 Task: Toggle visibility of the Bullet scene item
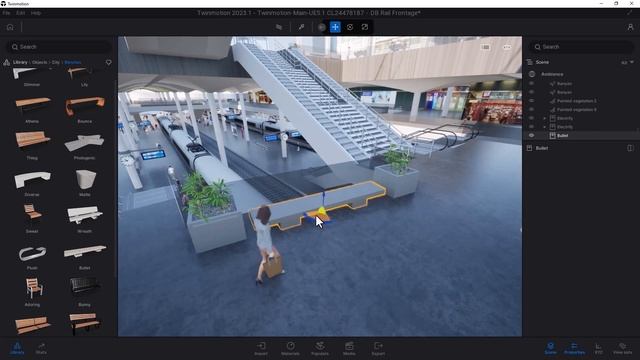tap(531, 136)
